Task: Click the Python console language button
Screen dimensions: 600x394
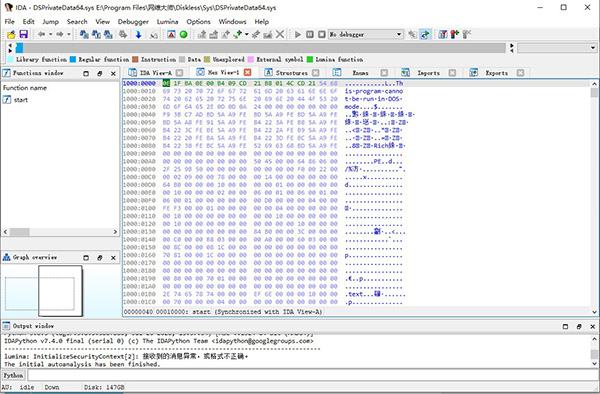Action: 13,375
